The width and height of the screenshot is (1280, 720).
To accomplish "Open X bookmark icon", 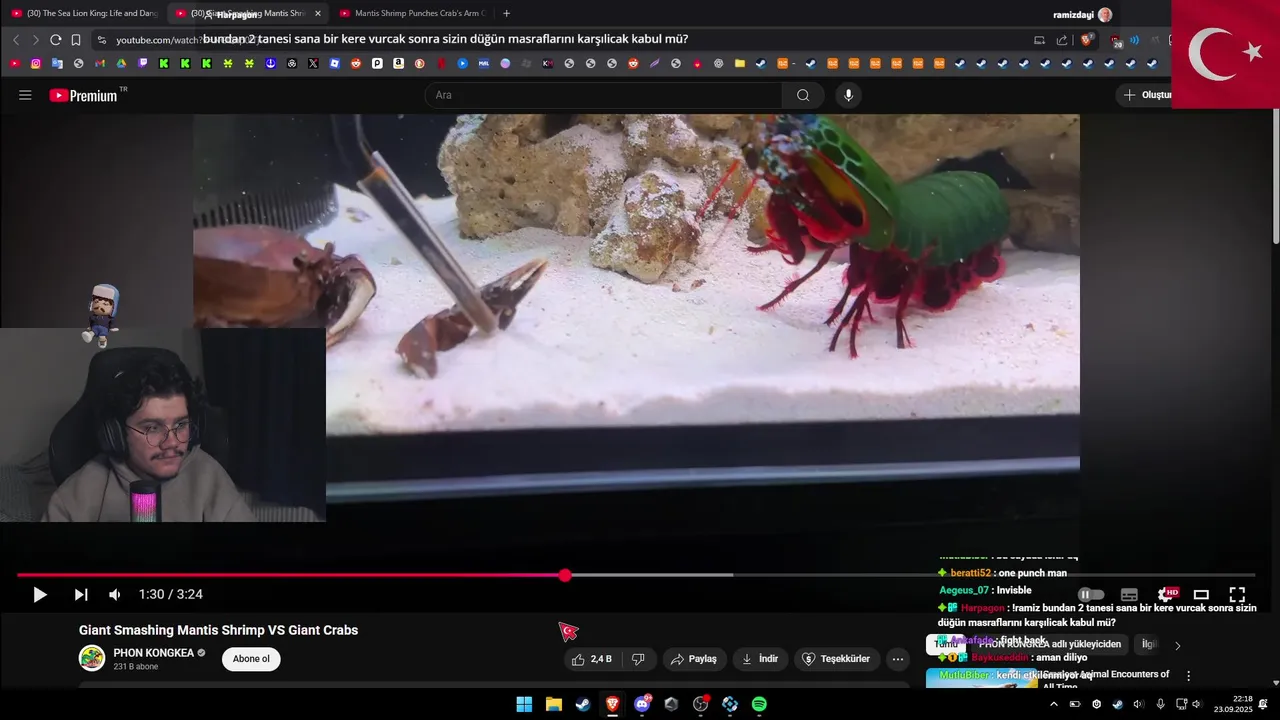I will pyautogui.click(x=313, y=63).
